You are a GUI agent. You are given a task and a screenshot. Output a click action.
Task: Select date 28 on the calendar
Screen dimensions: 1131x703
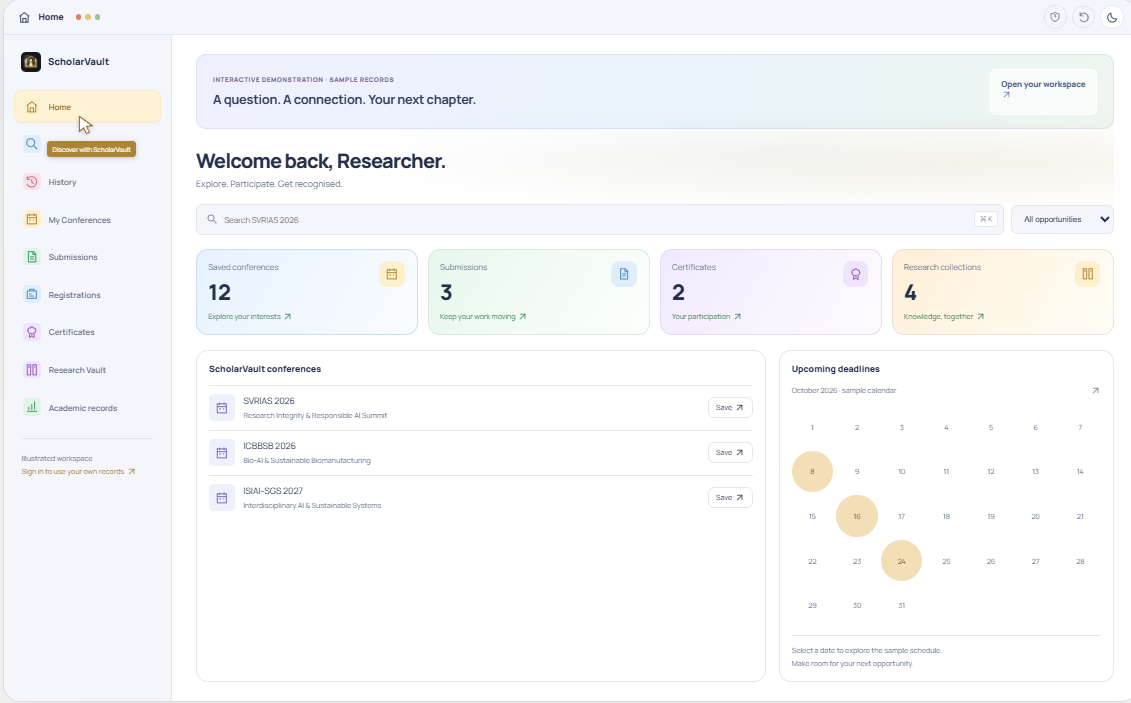point(1080,561)
